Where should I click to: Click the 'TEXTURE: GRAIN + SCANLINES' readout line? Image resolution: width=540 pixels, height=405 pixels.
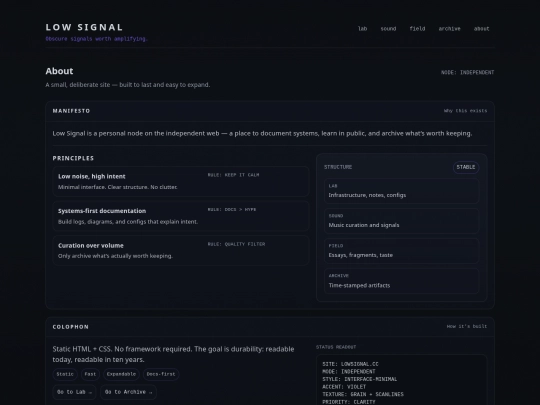[x=363, y=394]
